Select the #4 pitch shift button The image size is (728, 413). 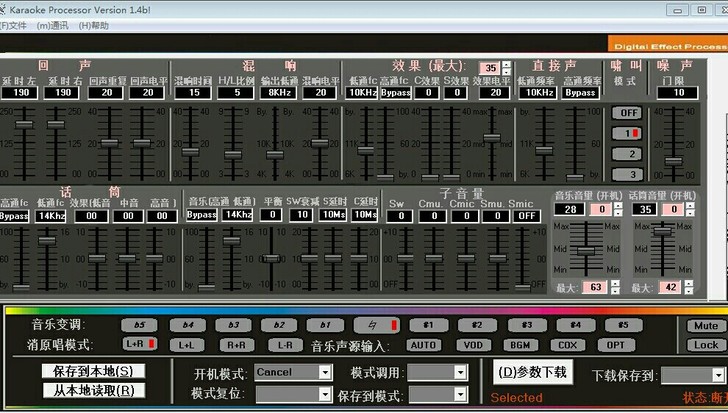click(576, 325)
